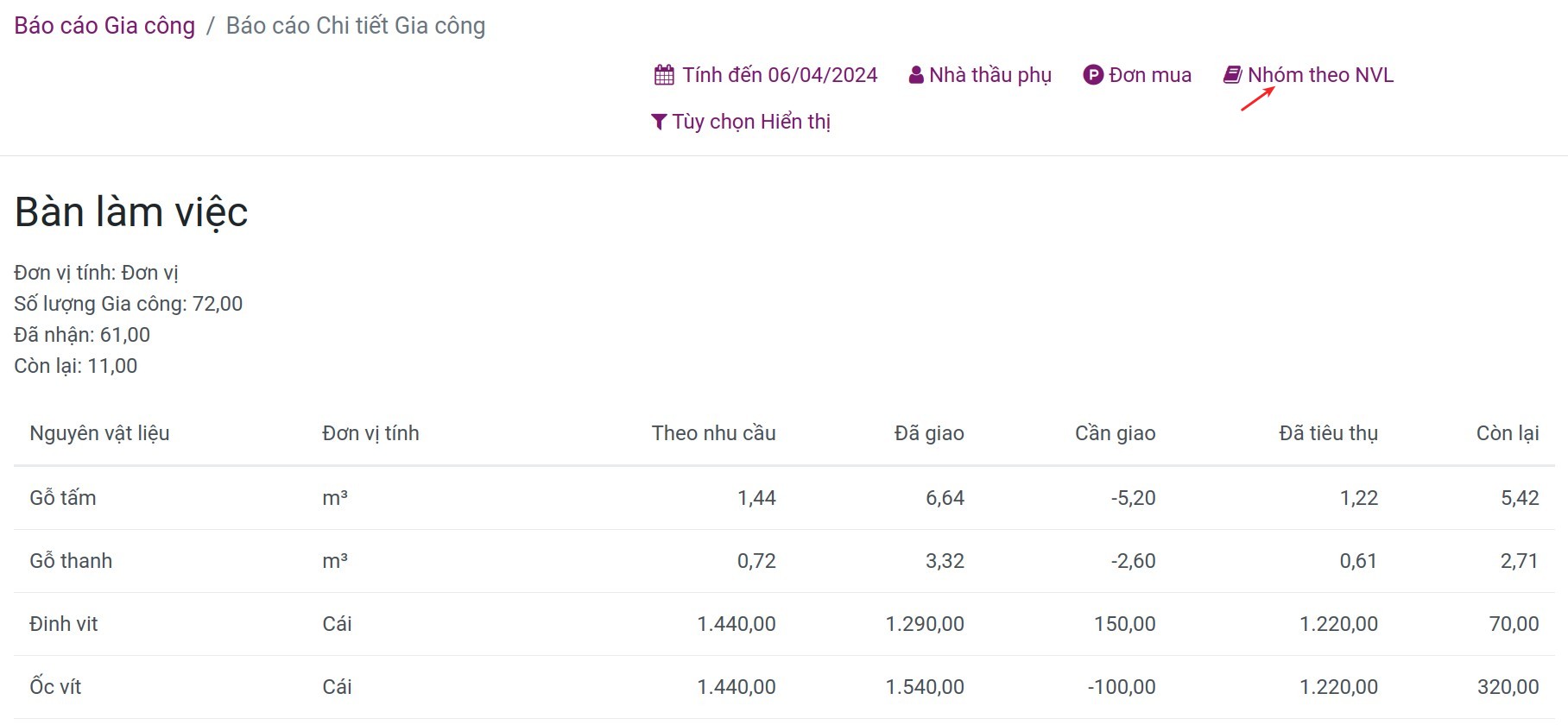Select the Gỗ tấm material row
1568x725 pixels.
63,498
